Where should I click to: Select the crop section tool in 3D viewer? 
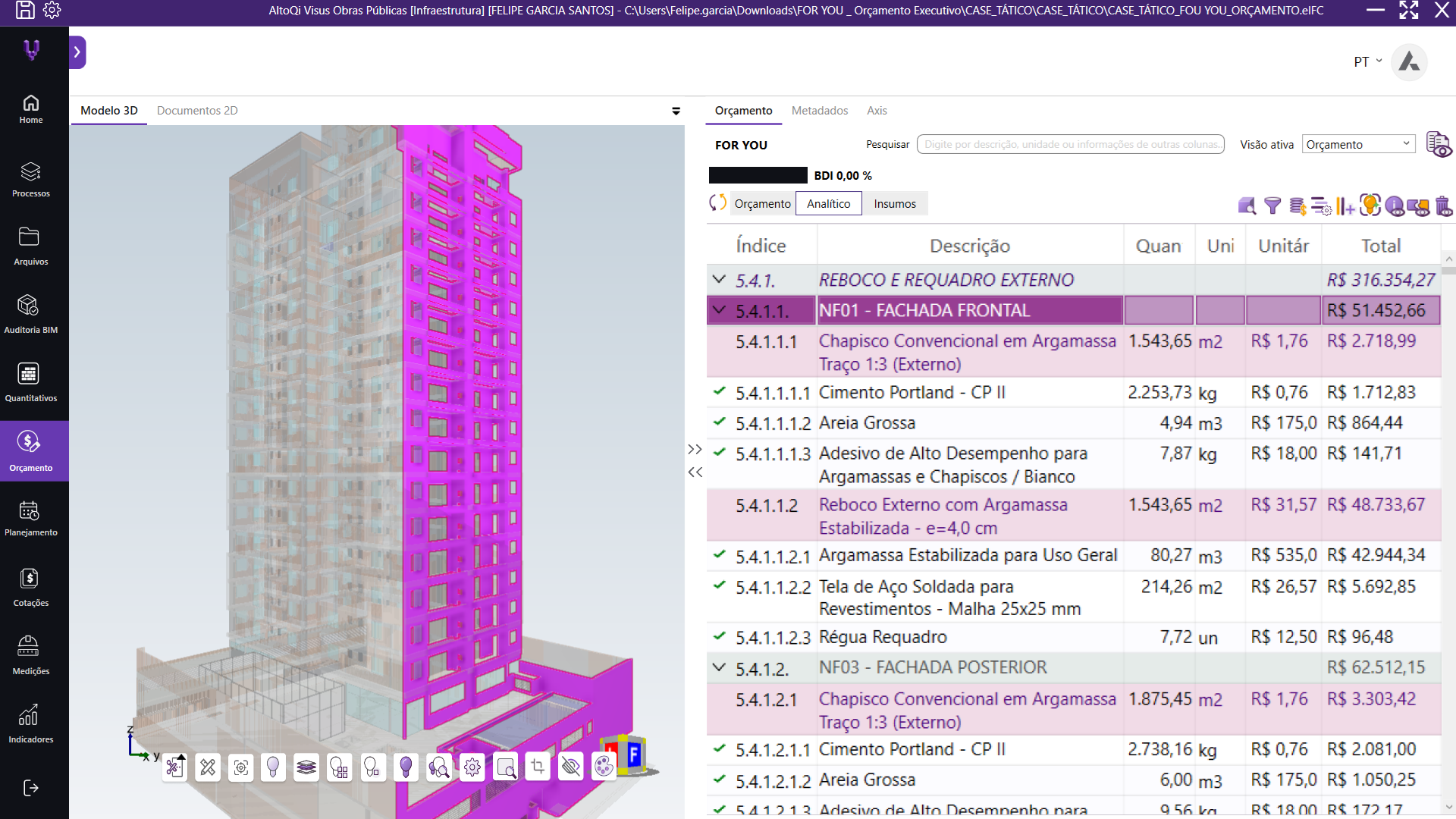point(538,767)
